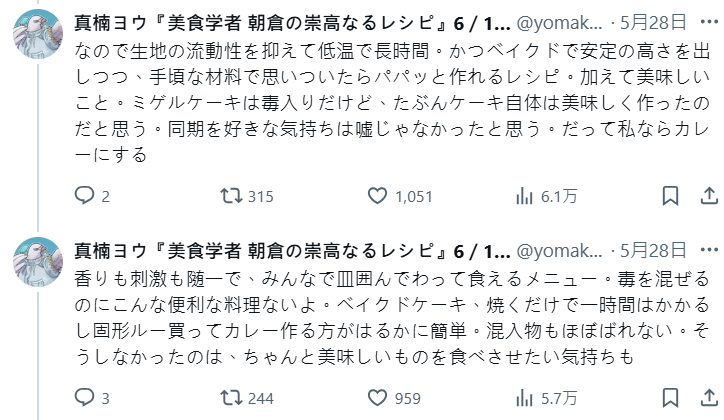
Task: Reply to the first tweet with 2 replies
Action: click(85, 197)
